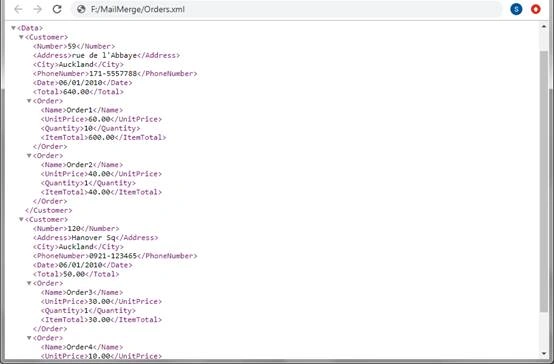
Task: Click the closing Customer tag
Action: click(x=48, y=210)
